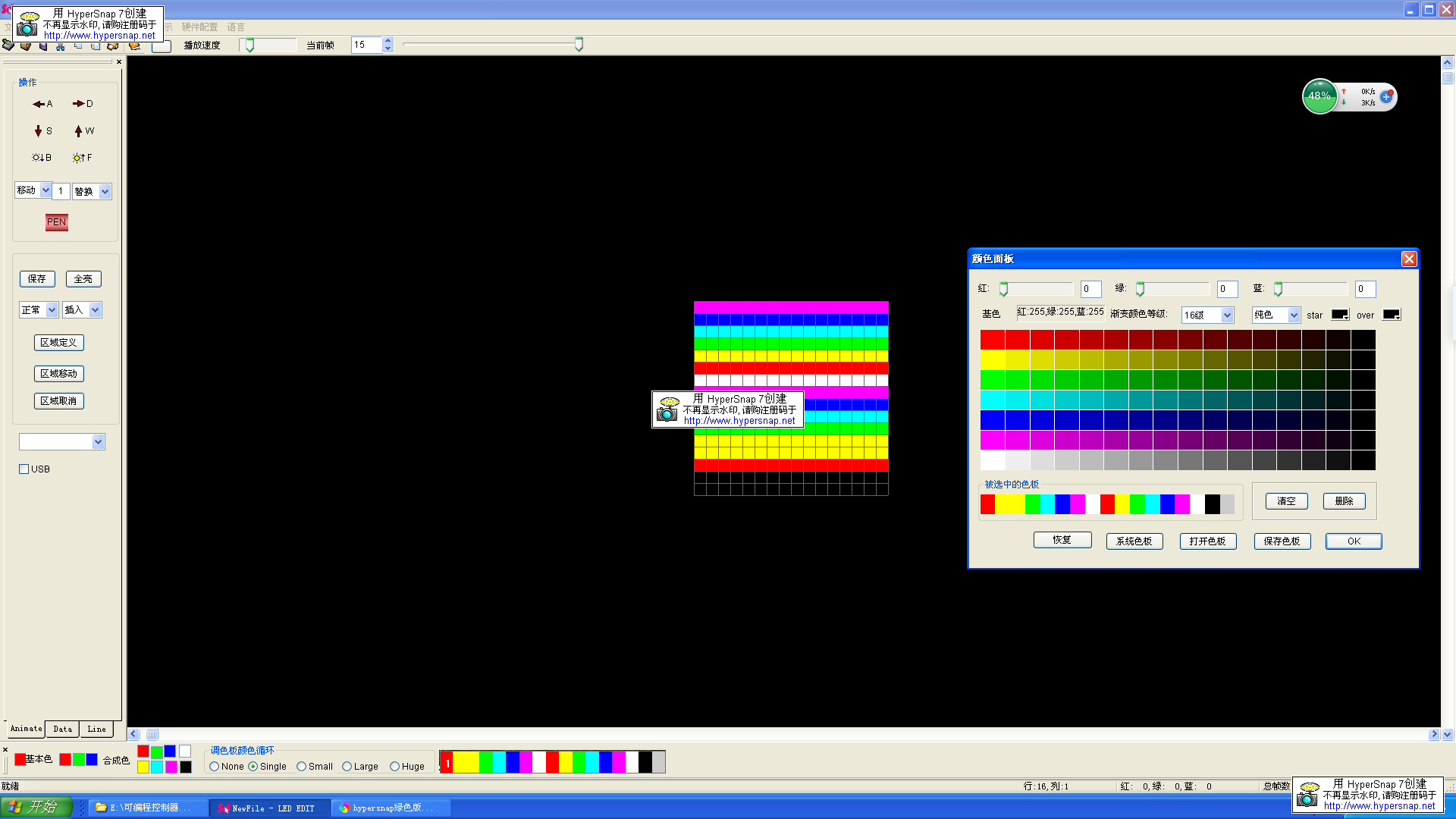Click the NewFile - LED EDIT taskbar button
This screenshot has width=1456, height=819.
tap(271, 808)
